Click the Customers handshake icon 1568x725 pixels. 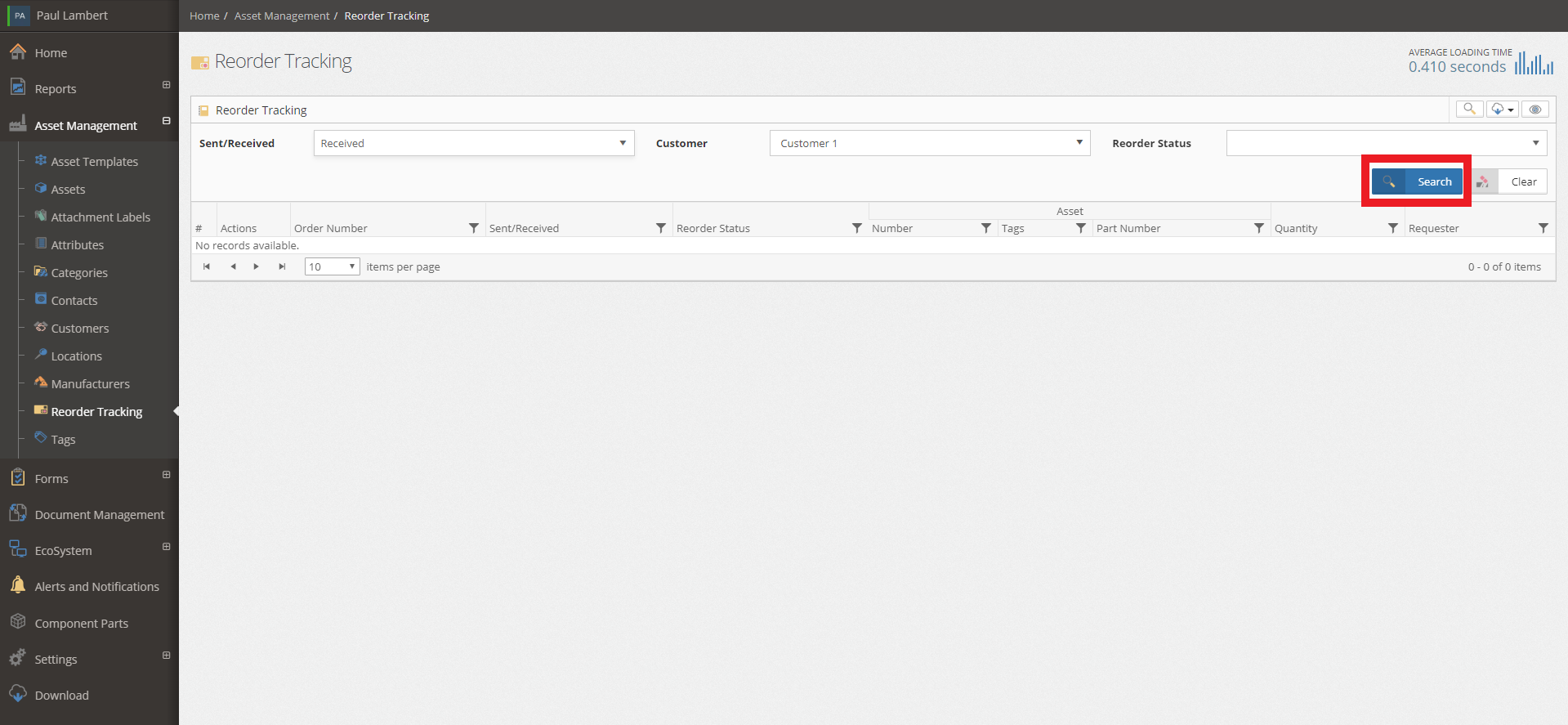pos(41,327)
